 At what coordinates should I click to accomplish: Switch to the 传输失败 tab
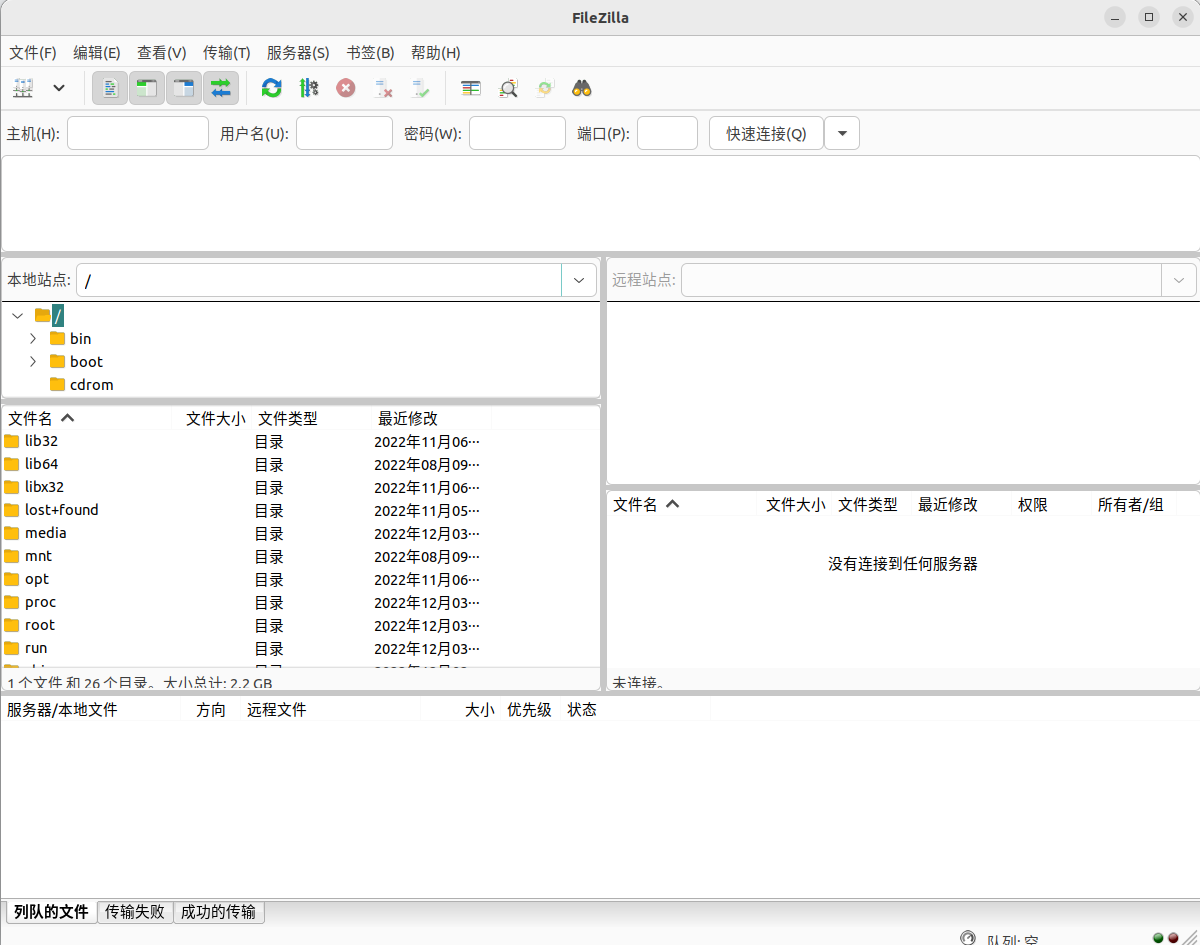pos(135,912)
